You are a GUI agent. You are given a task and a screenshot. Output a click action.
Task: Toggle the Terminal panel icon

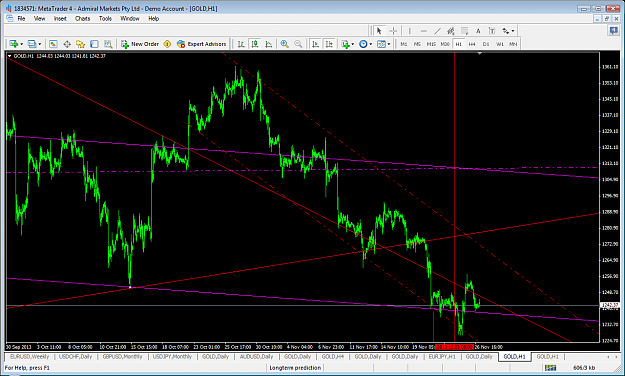(94, 44)
